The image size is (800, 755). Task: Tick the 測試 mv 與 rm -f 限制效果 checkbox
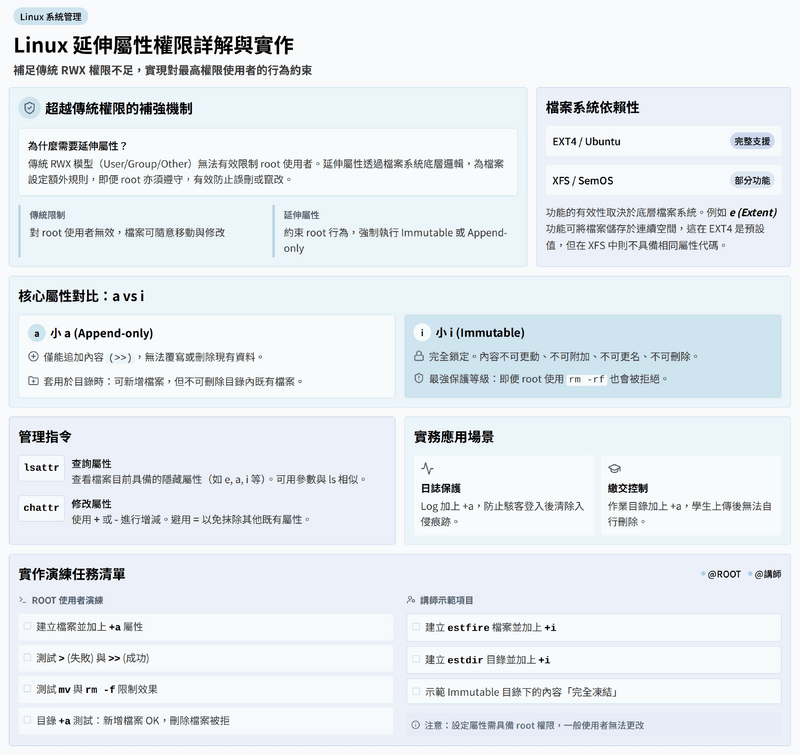27,688
